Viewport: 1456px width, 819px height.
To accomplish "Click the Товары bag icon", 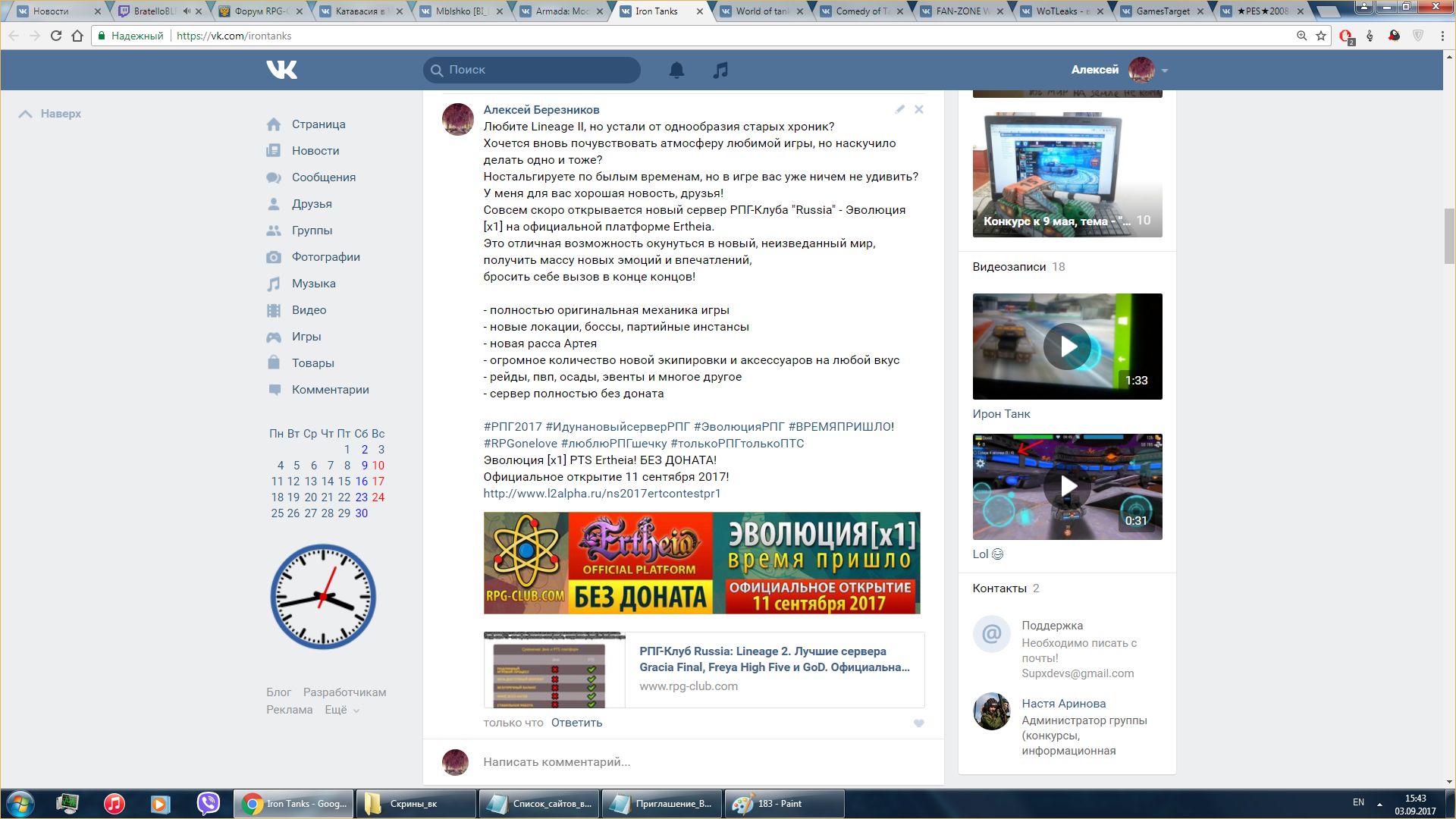I will pos(274,362).
